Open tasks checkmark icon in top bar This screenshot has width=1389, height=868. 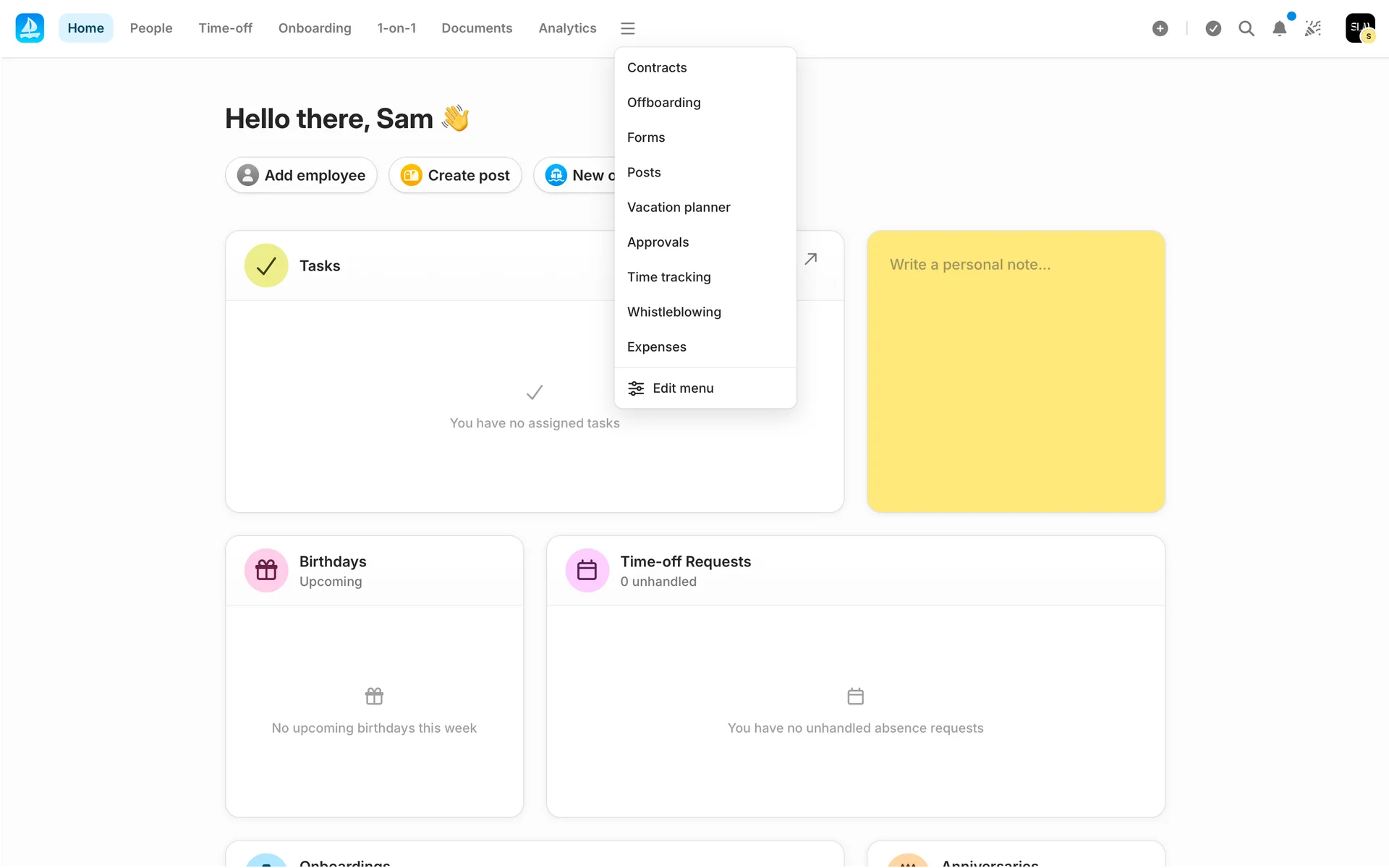tap(1213, 28)
